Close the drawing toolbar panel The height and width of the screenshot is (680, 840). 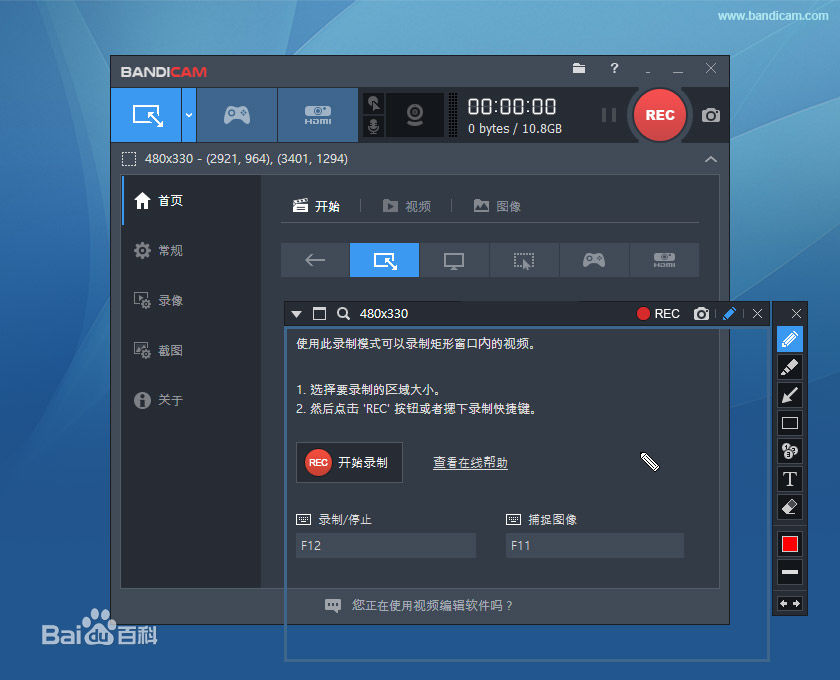pos(797,313)
